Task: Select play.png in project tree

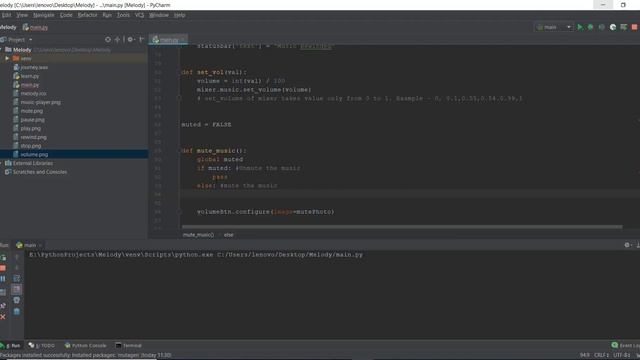Action: [x=27, y=129]
